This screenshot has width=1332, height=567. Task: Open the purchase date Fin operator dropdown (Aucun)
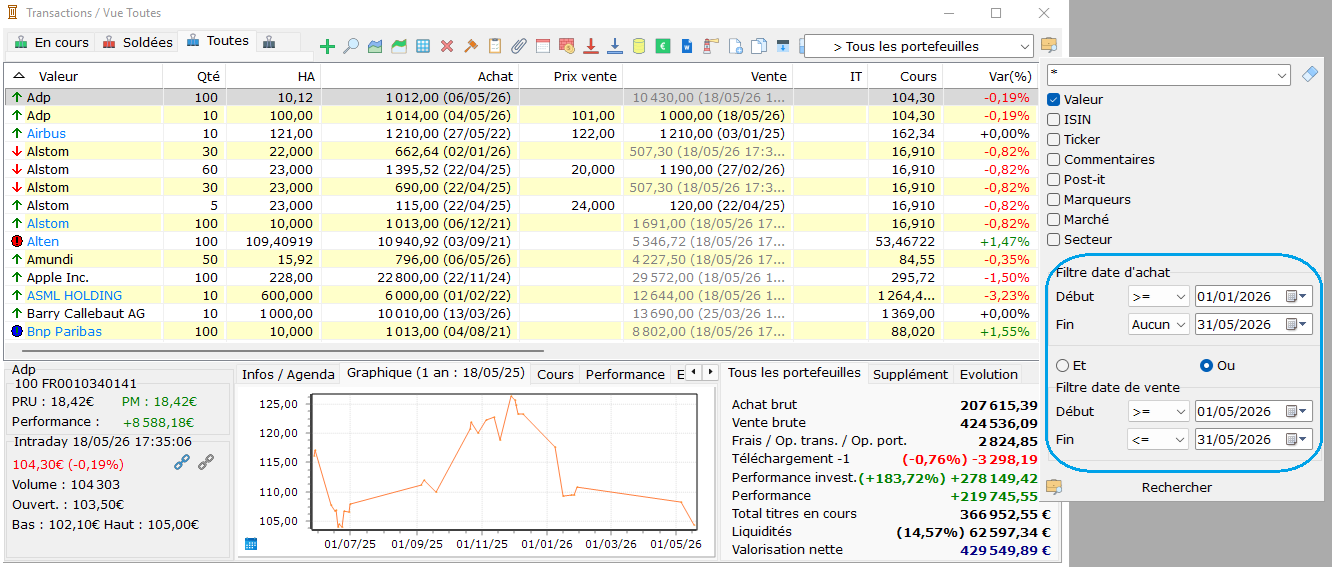pyautogui.click(x=1158, y=324)
